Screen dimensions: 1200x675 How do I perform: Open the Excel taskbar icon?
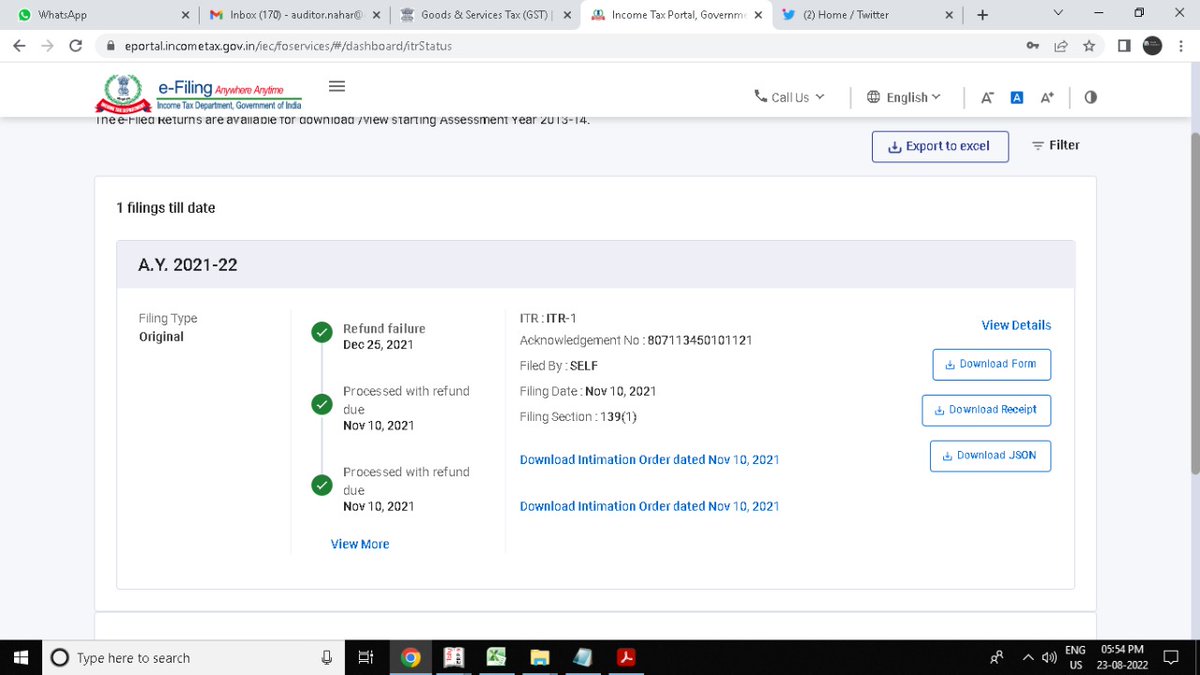click(496, 657)
